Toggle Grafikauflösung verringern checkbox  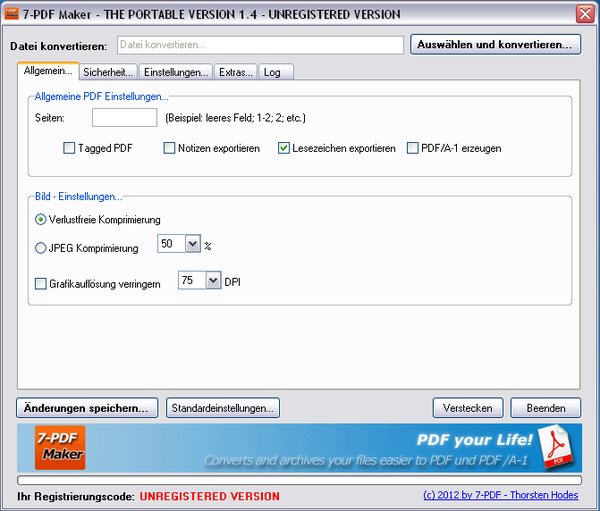(x=41, y=284)
